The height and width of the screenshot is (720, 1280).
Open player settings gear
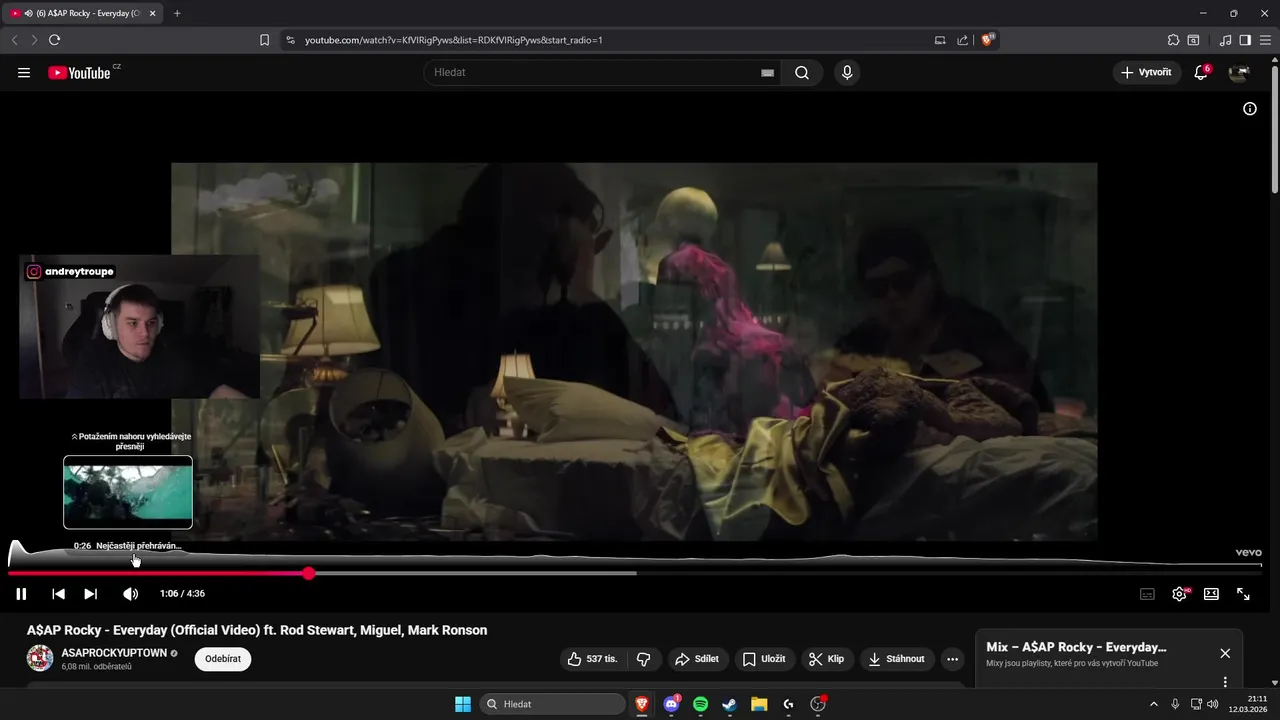[1180, 594]
